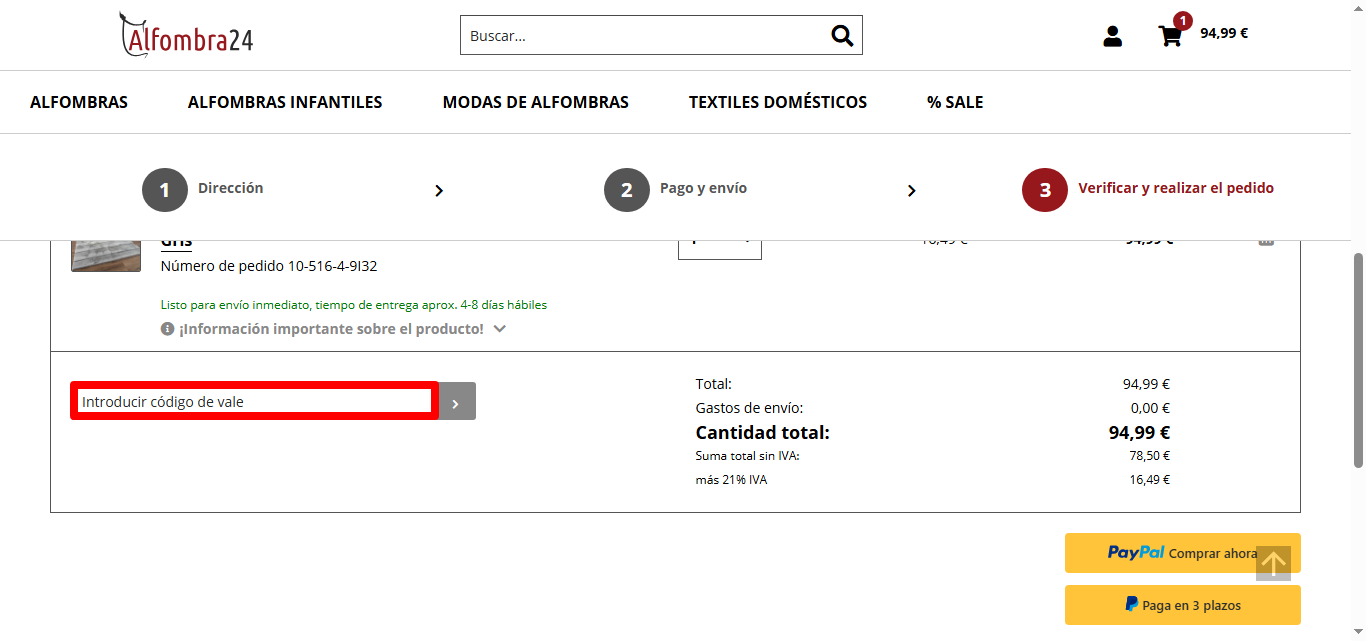Open the % SALE menu

[x=955, y=102]
